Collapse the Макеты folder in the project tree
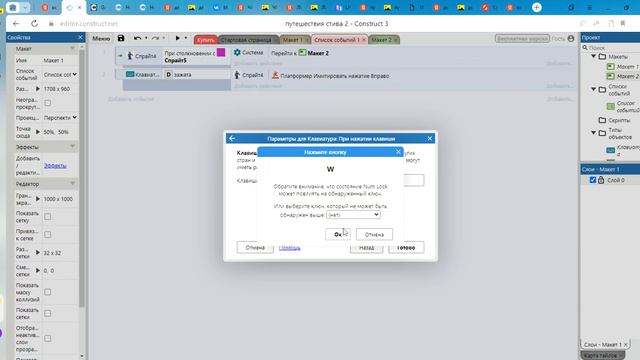Image resolution: width=640 pixels, height=360 pixels. tap(593, 56)
